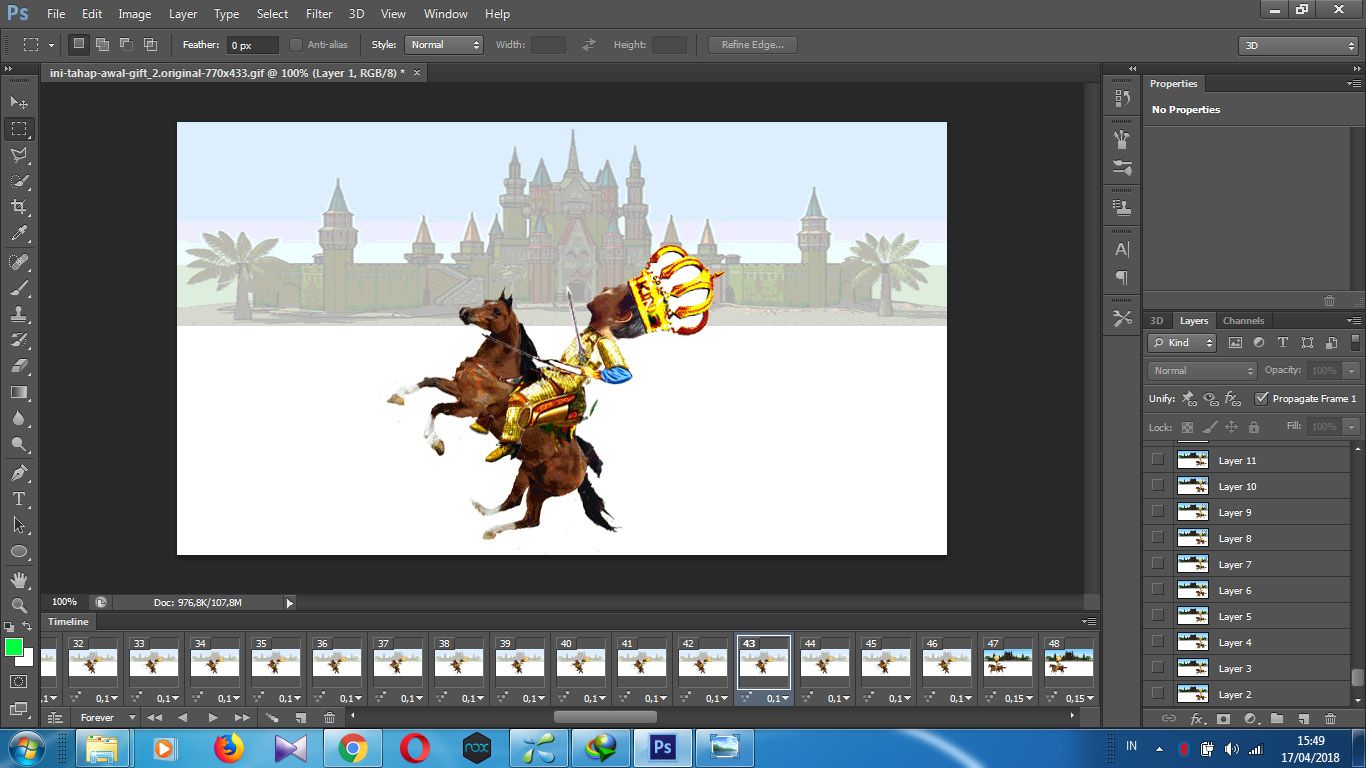Select the Dodge tool
This screenshot has width=1366, height=768.
[19, 444]
